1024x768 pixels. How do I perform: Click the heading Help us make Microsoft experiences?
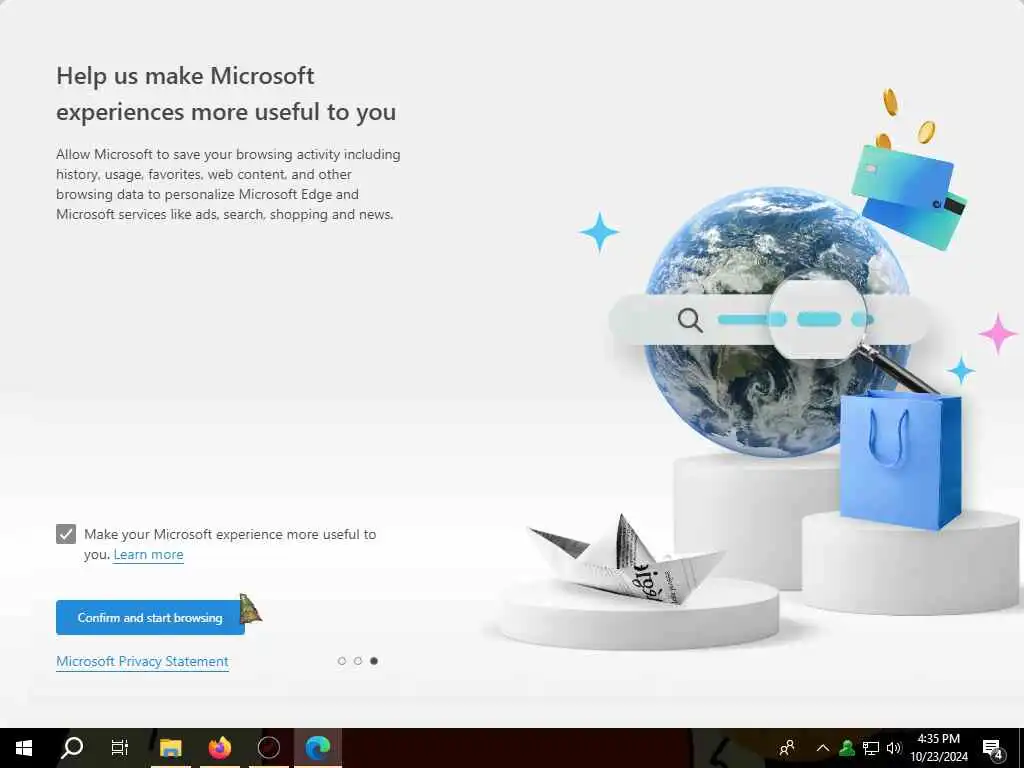click(x=226, y=94)
